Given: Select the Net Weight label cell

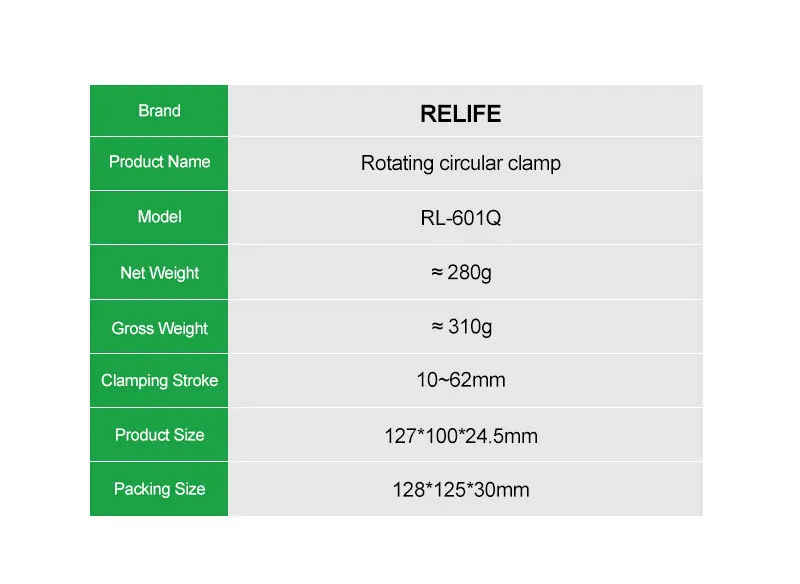Looking at the screenshot, I should (159, 272).
